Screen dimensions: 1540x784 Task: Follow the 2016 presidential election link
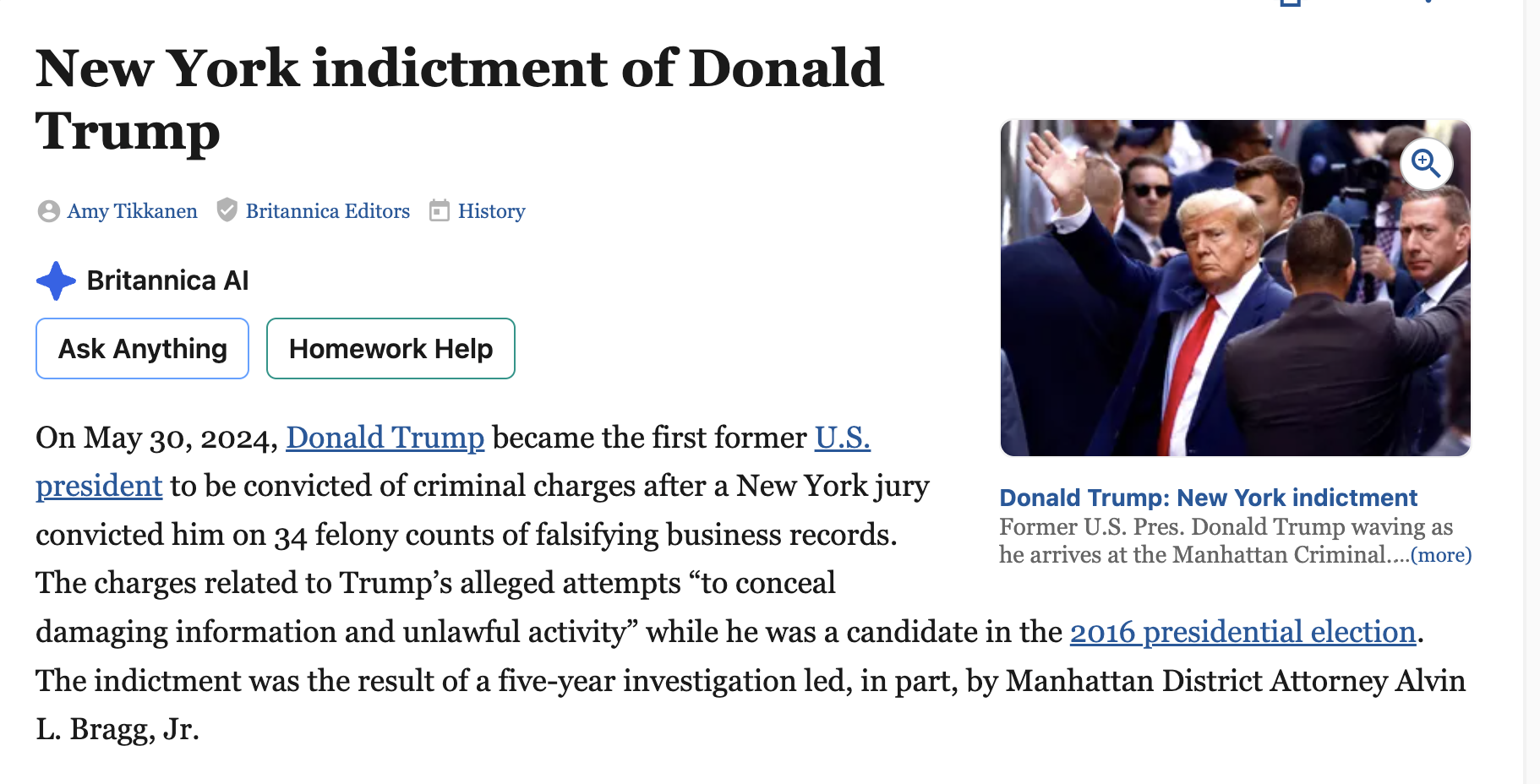coord(1242,632)
